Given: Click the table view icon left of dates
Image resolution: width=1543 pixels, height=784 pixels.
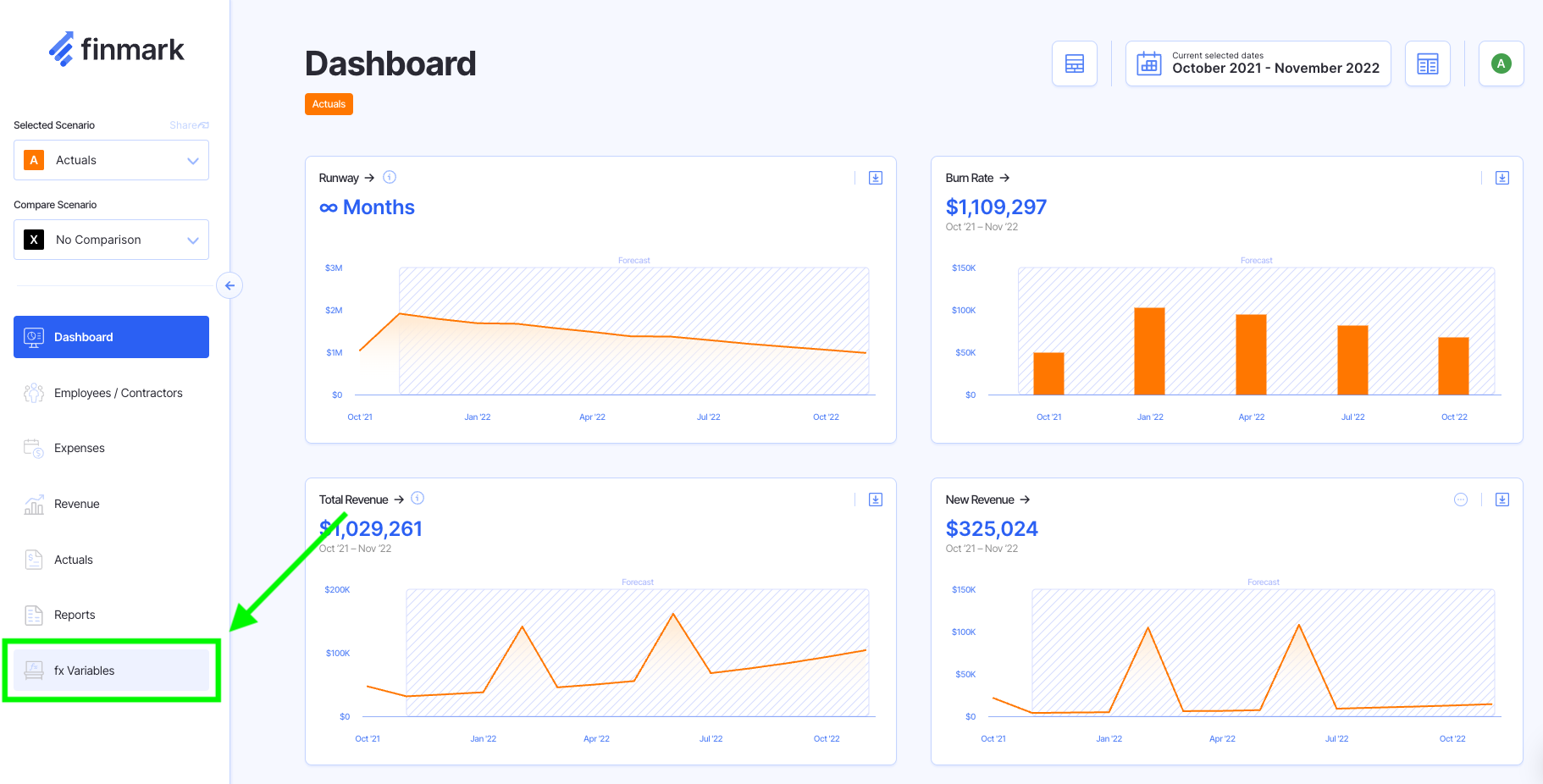Looking at the screenshot, I should point(1075,63).
